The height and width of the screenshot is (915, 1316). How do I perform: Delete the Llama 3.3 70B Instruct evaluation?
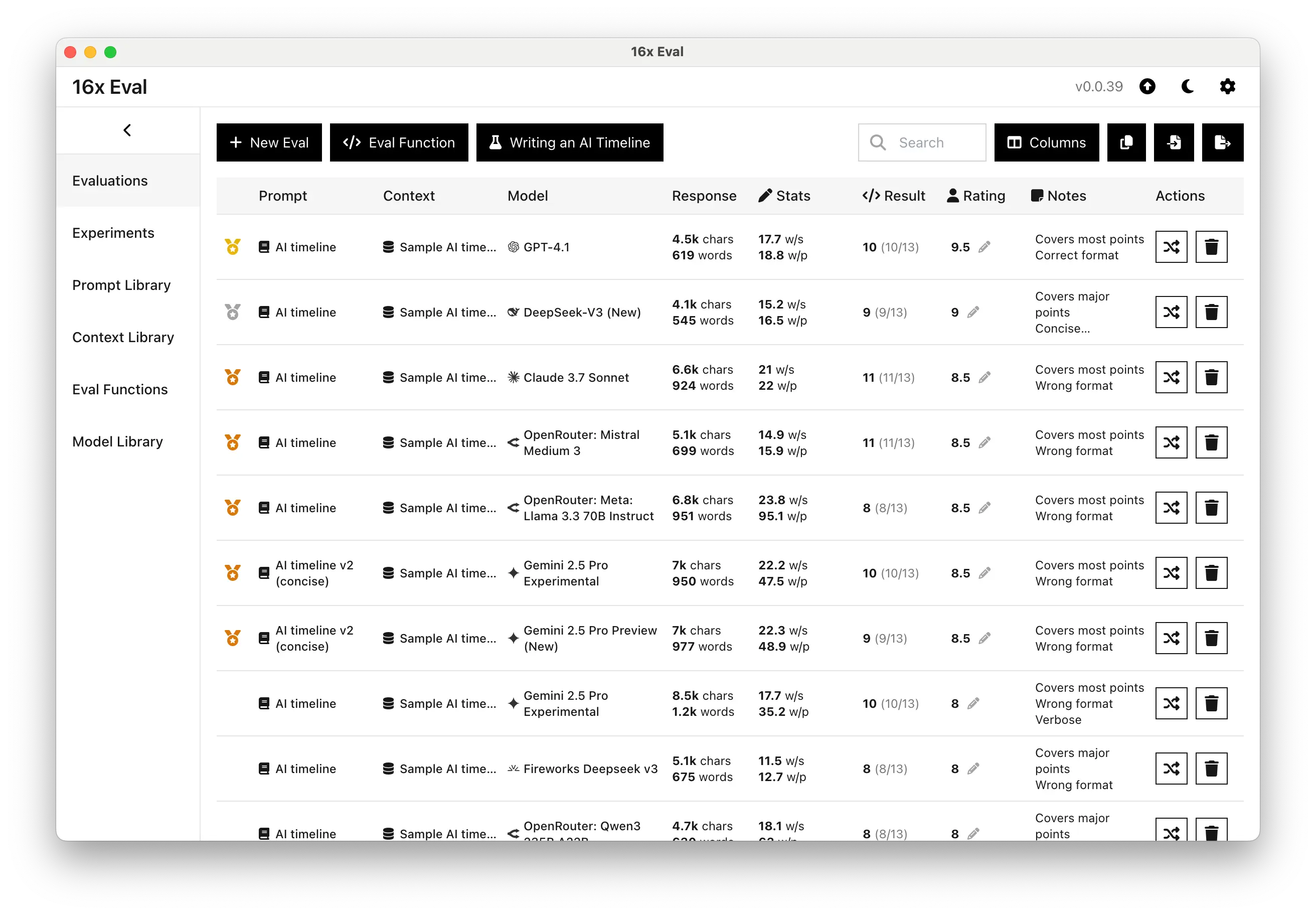coord(1211,508)
